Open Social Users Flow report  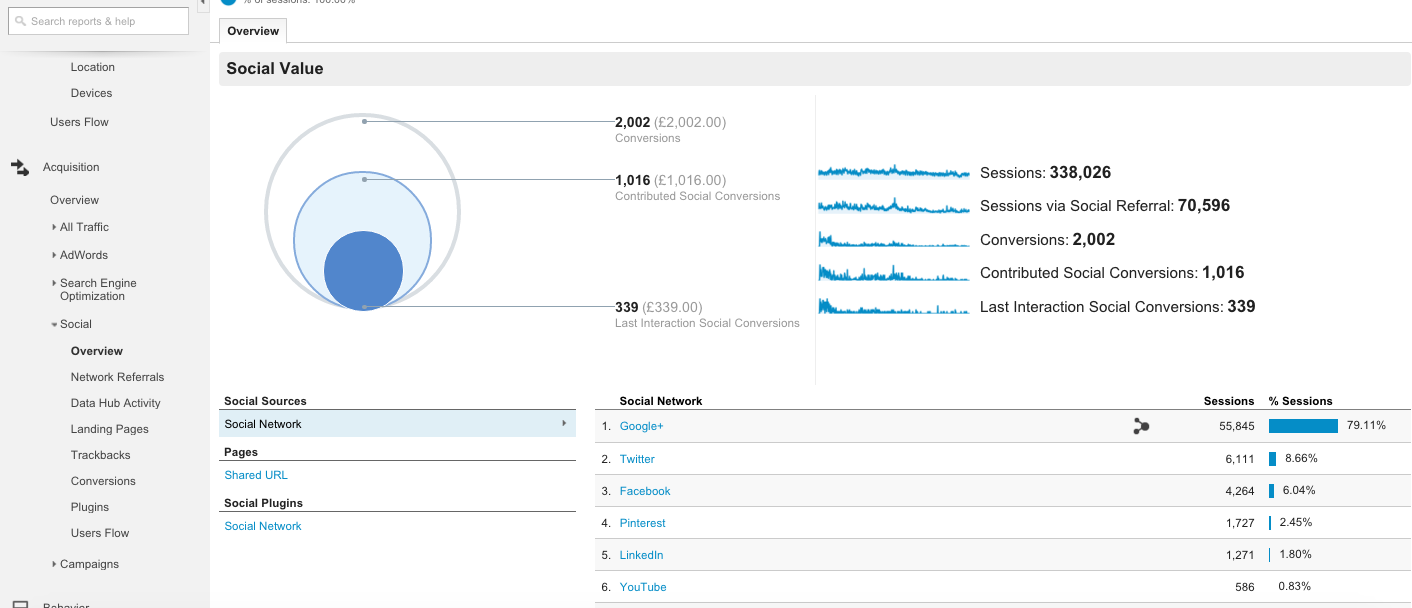100,533
